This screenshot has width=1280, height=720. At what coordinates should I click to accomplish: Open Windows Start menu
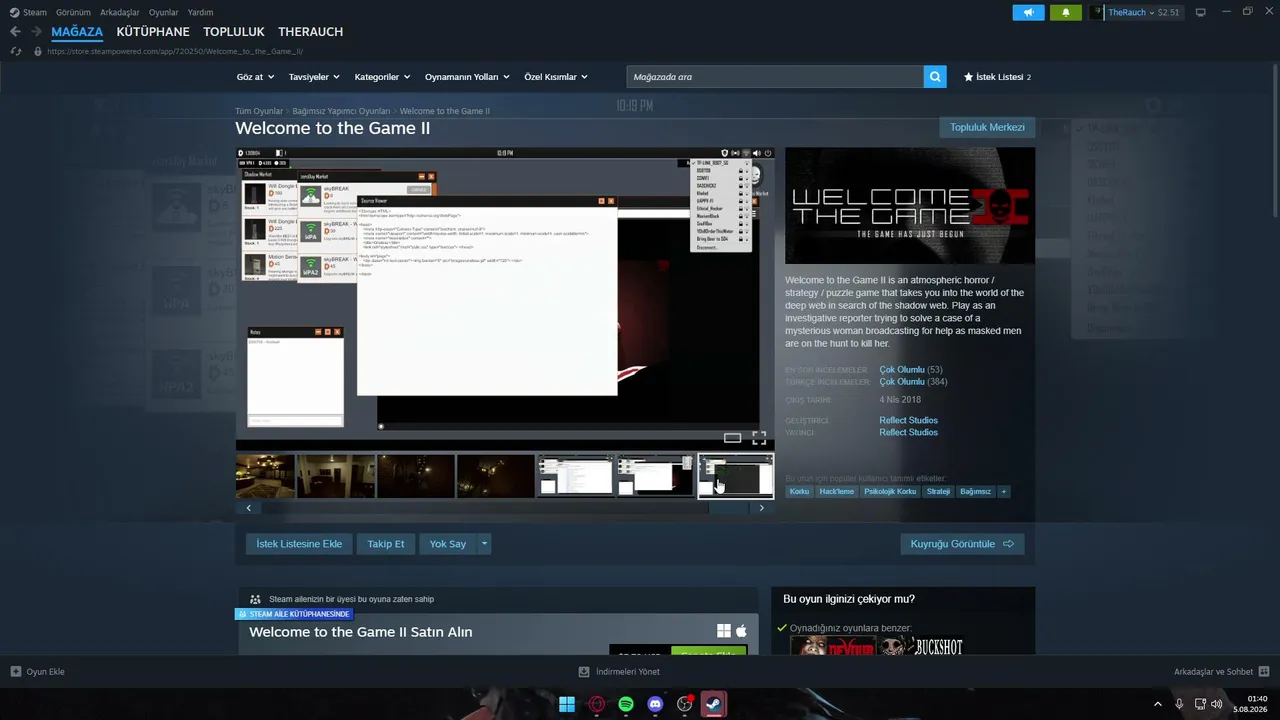coord(567,704)
